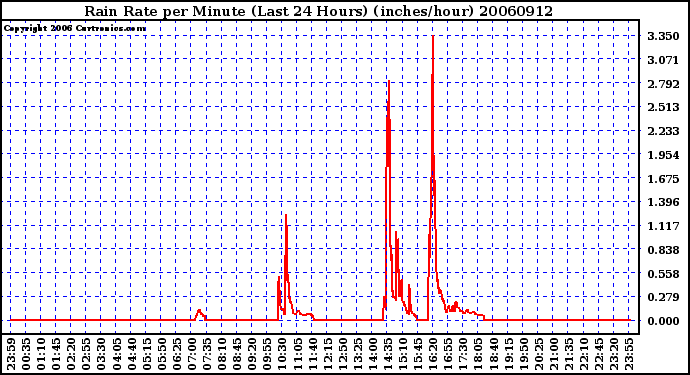
Task: Click the 08:45 time label
Action: click(237, 354)
